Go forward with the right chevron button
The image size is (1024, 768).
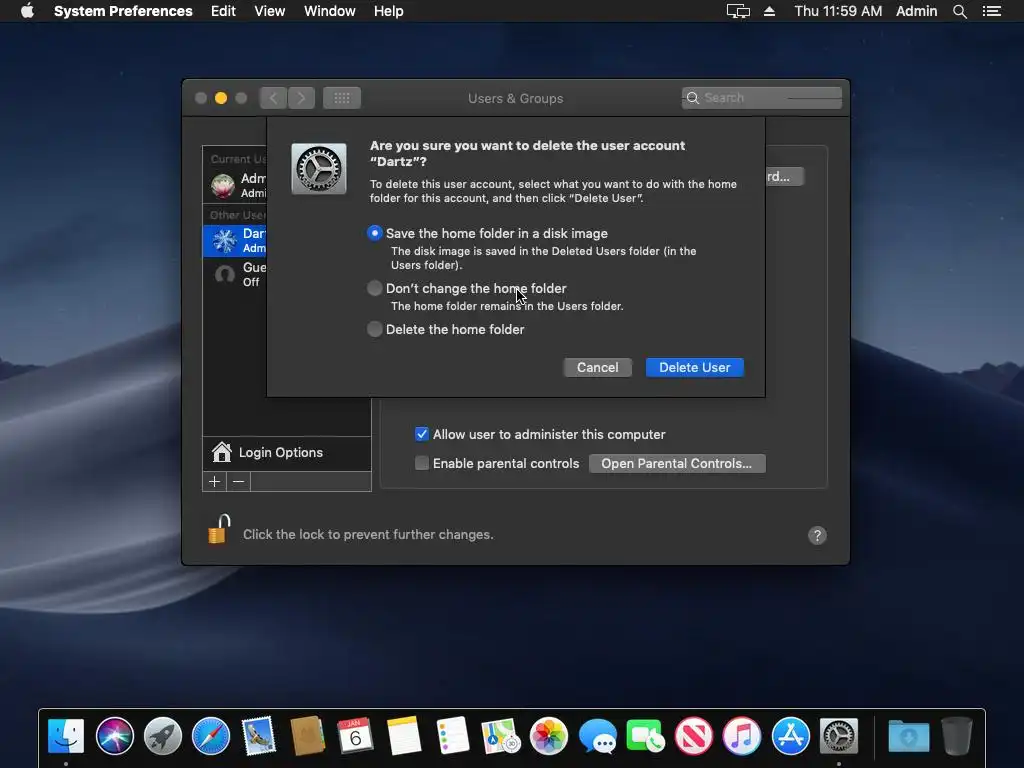pos(301,98)
